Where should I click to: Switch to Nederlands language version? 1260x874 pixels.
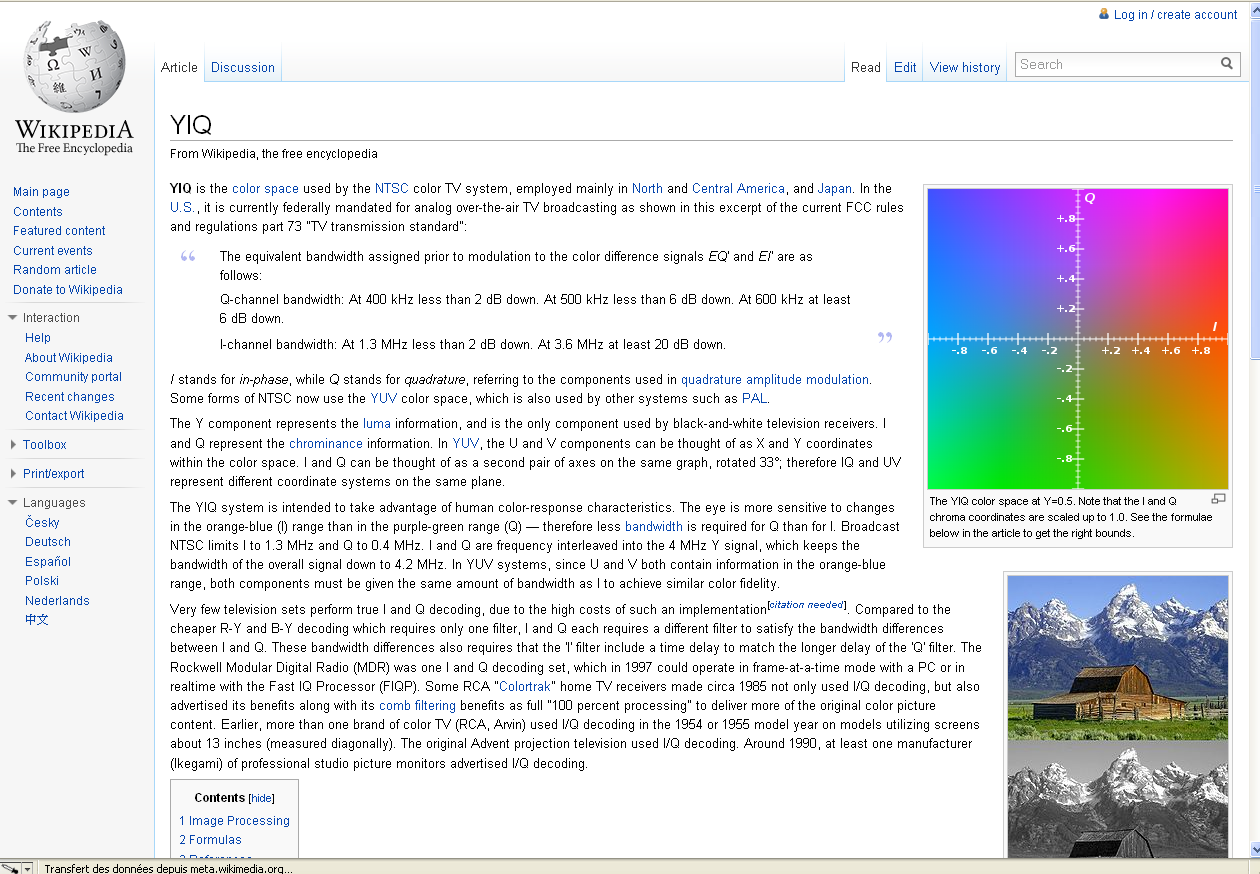pos(57,601)
